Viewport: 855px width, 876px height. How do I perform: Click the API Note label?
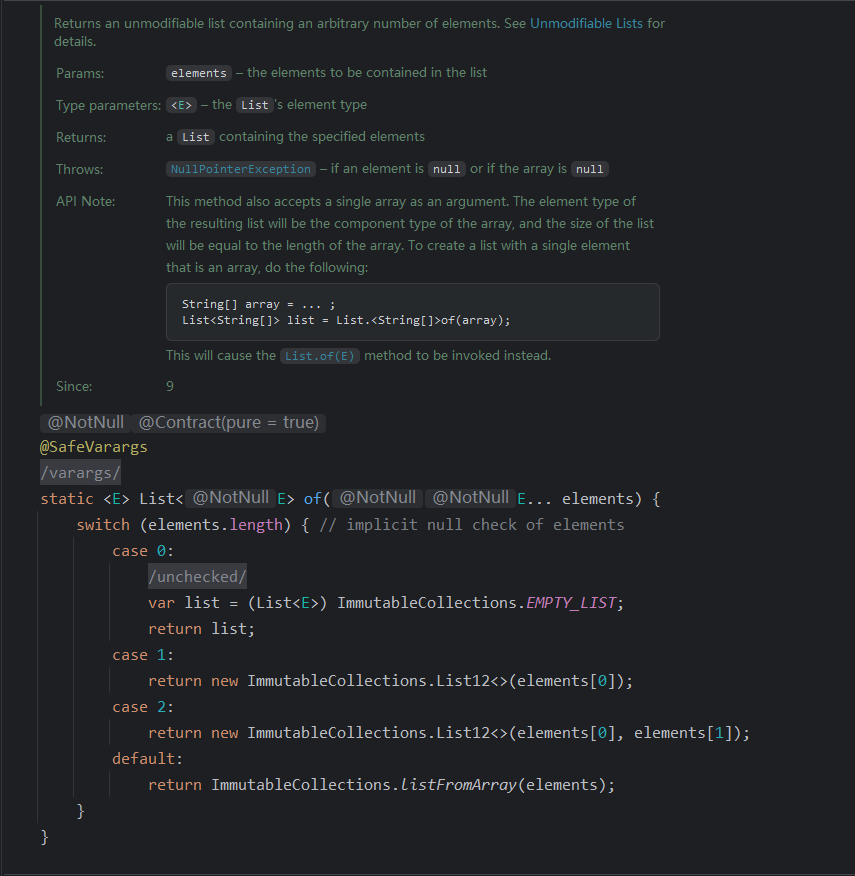(86, 202)
